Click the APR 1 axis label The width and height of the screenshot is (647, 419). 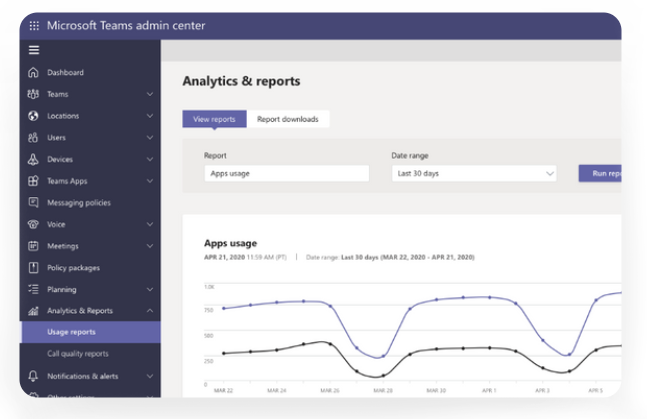pos(489,390)
